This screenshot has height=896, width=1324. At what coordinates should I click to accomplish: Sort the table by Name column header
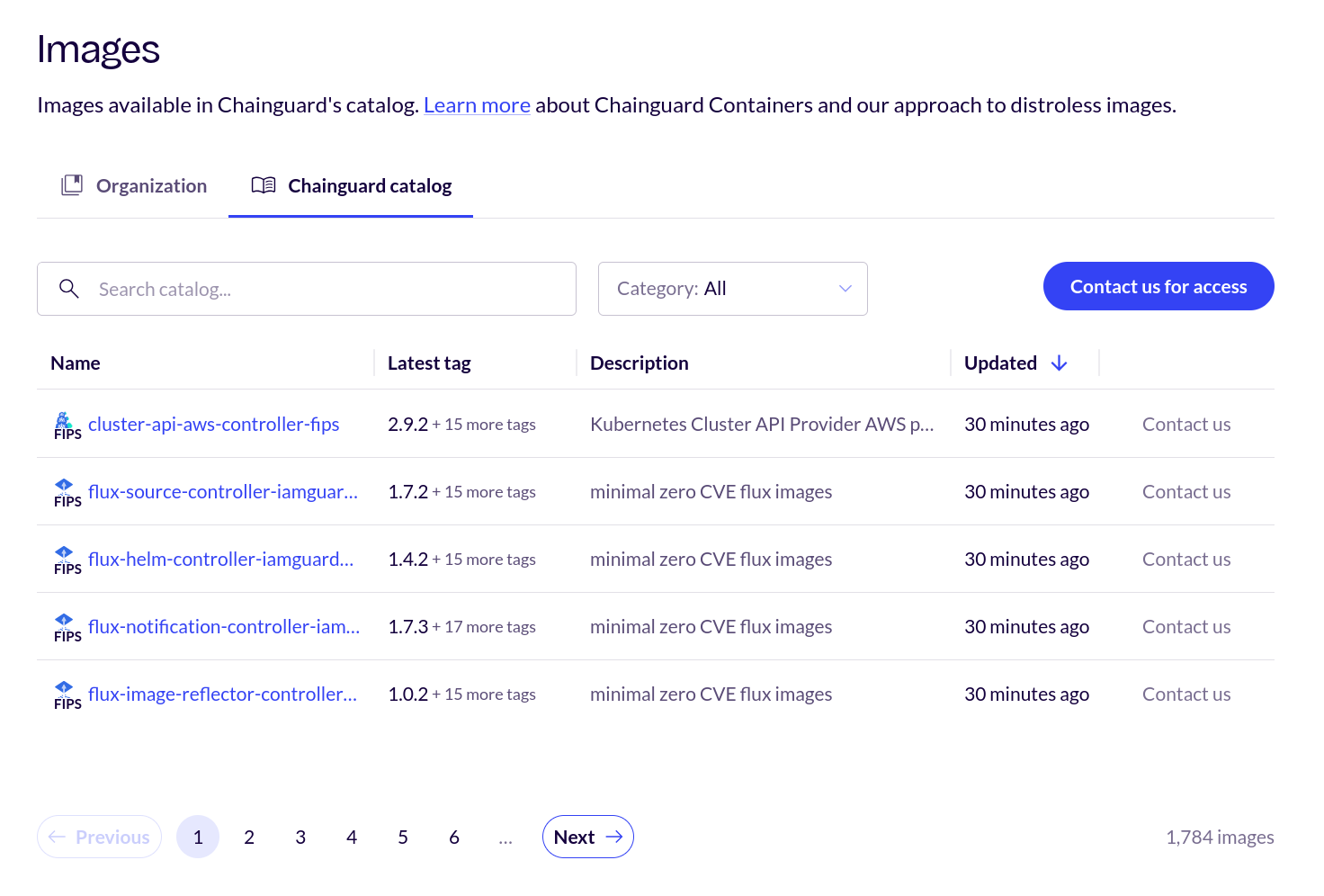76,363
